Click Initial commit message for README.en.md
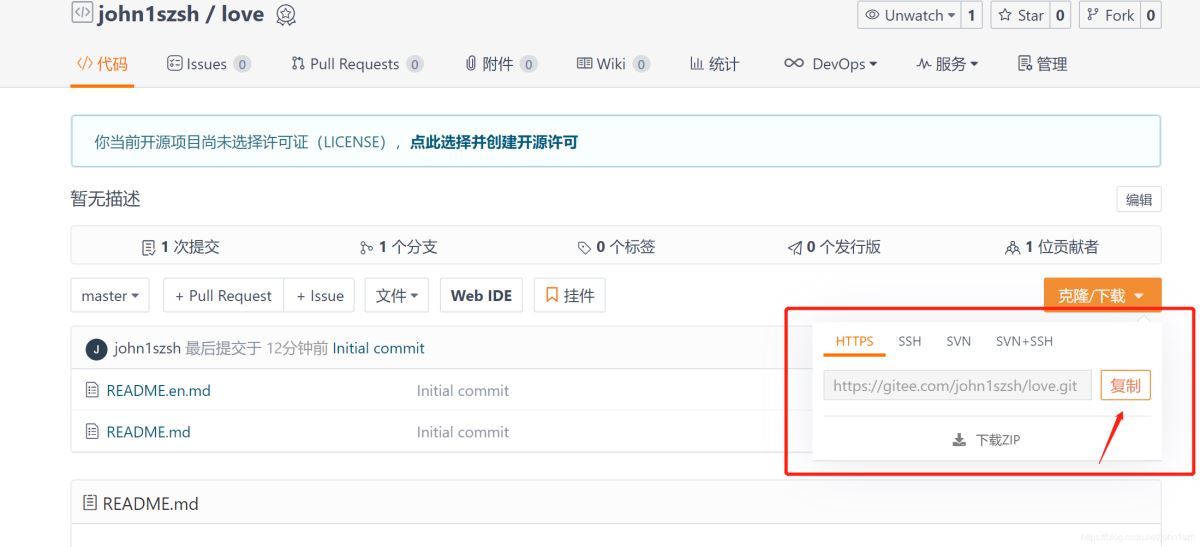Screen dimensions: 1200x547 pyautogui.click(x=462, y=391)
